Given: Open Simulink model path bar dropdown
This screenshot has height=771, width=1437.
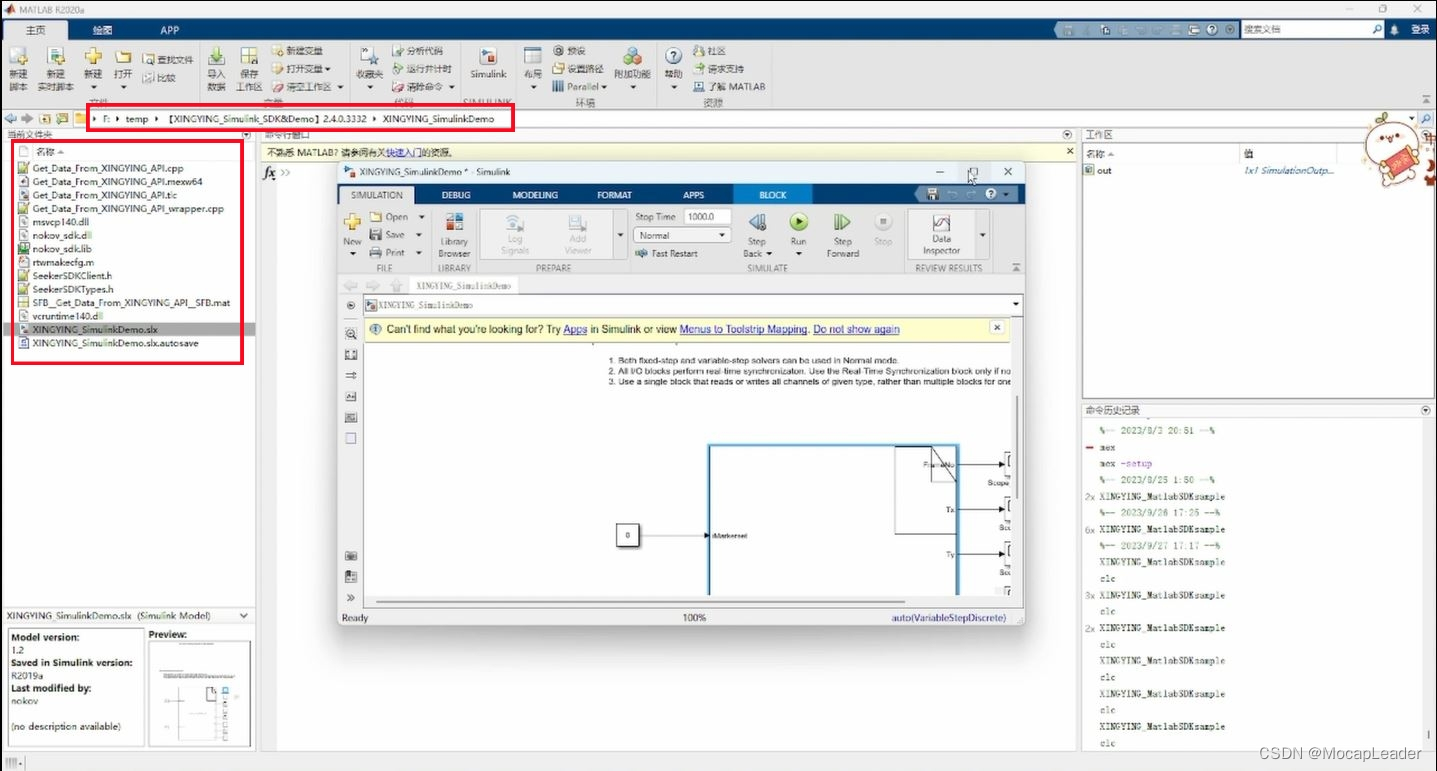Looking at the screenshot, I should [x=1016, y=304].
